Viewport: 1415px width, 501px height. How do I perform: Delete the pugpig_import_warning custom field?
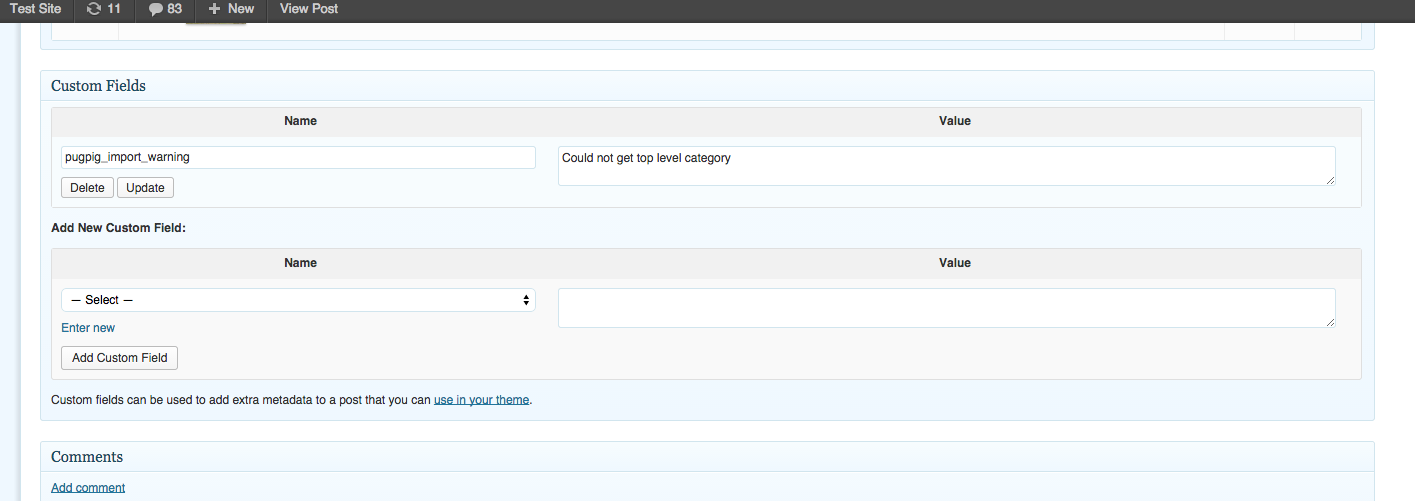[87, 188]
